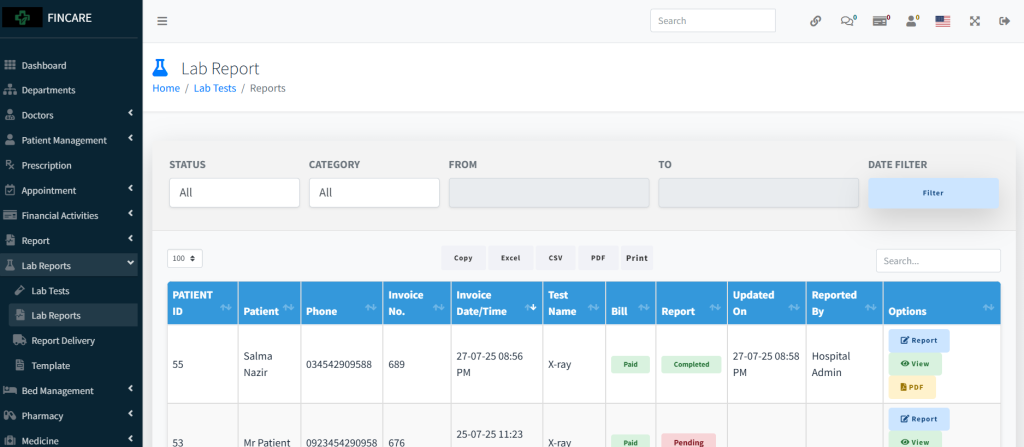
Task: Toggle fullscreen with the expand icon
Action: point(974,21)
